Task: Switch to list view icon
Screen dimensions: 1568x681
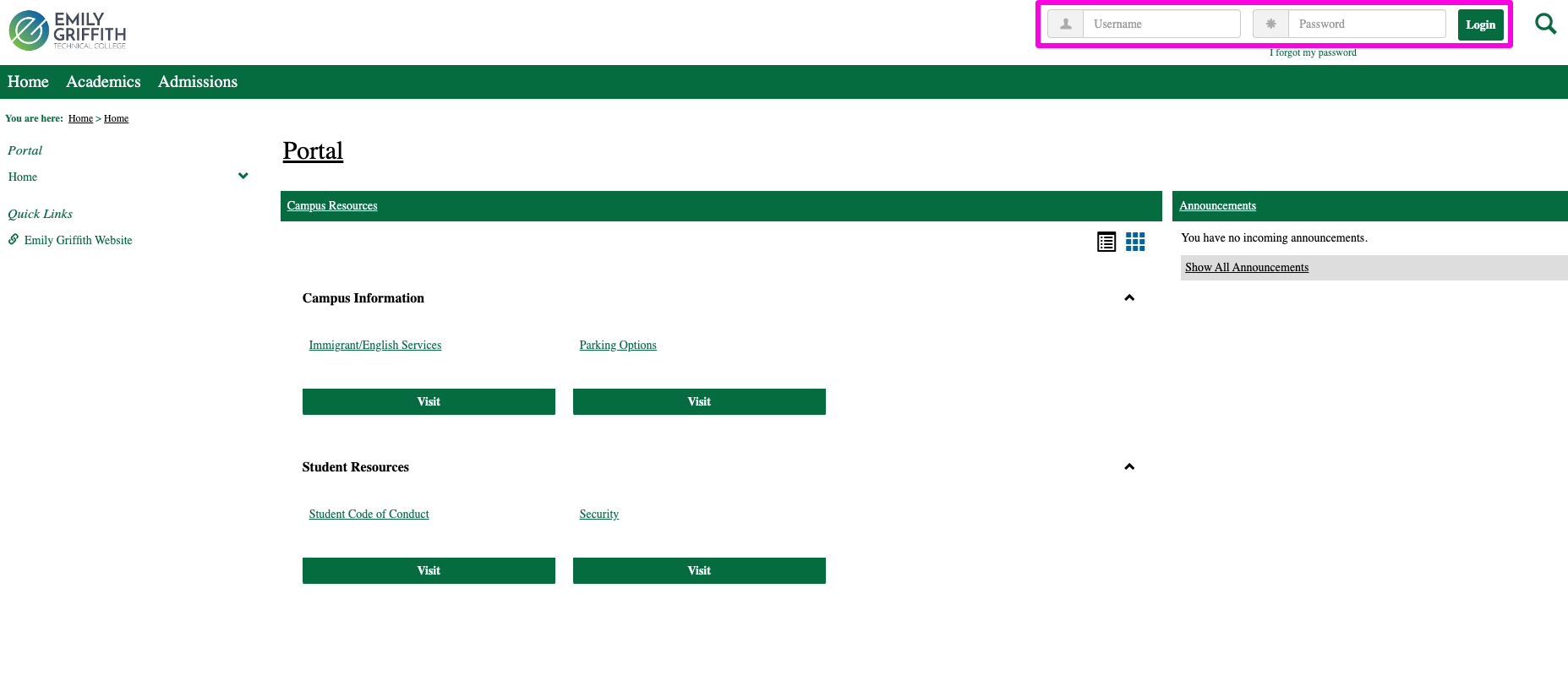Action: [x=1106, y=242]
